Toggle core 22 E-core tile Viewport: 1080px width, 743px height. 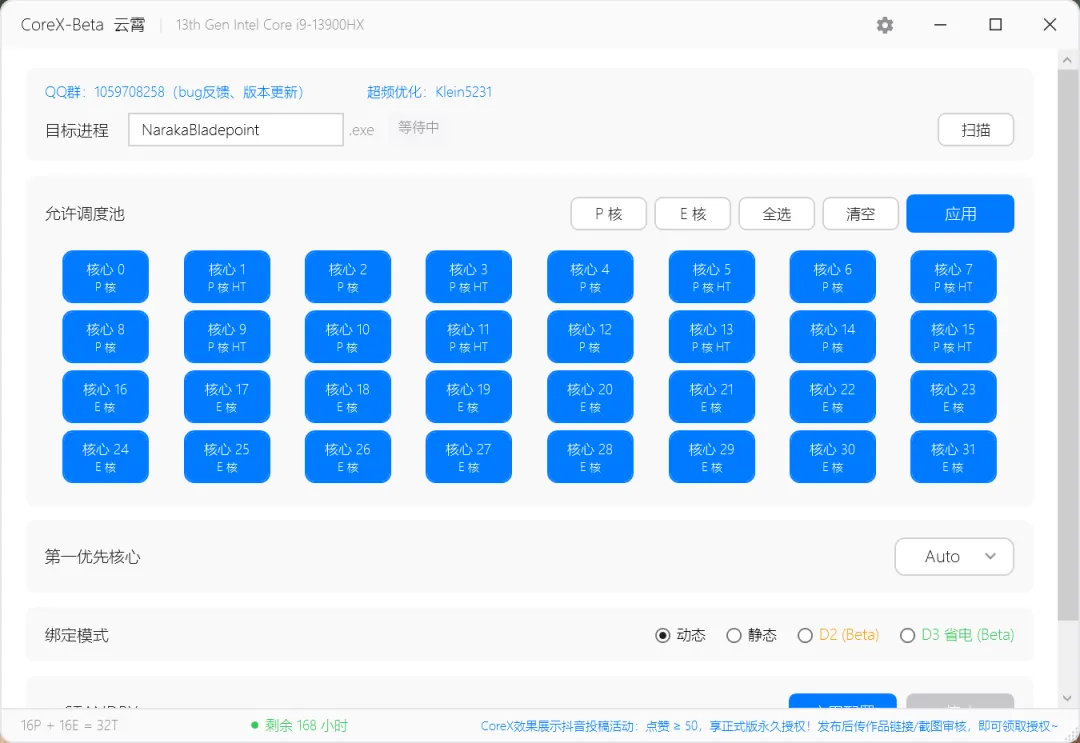[833, 397]
